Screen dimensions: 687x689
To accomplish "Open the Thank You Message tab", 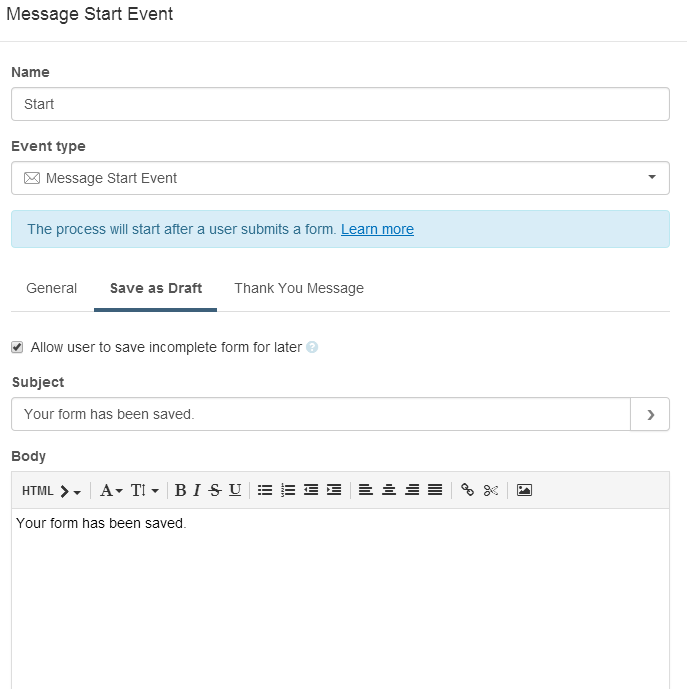I will point(299,288).
